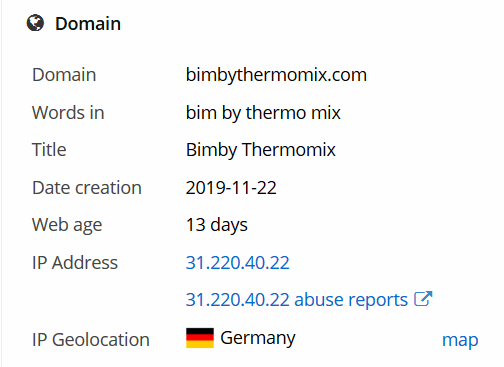Click the Date creation label
Image resolution: width=504 pixels, height=367 pixels.
pos(87,188)
